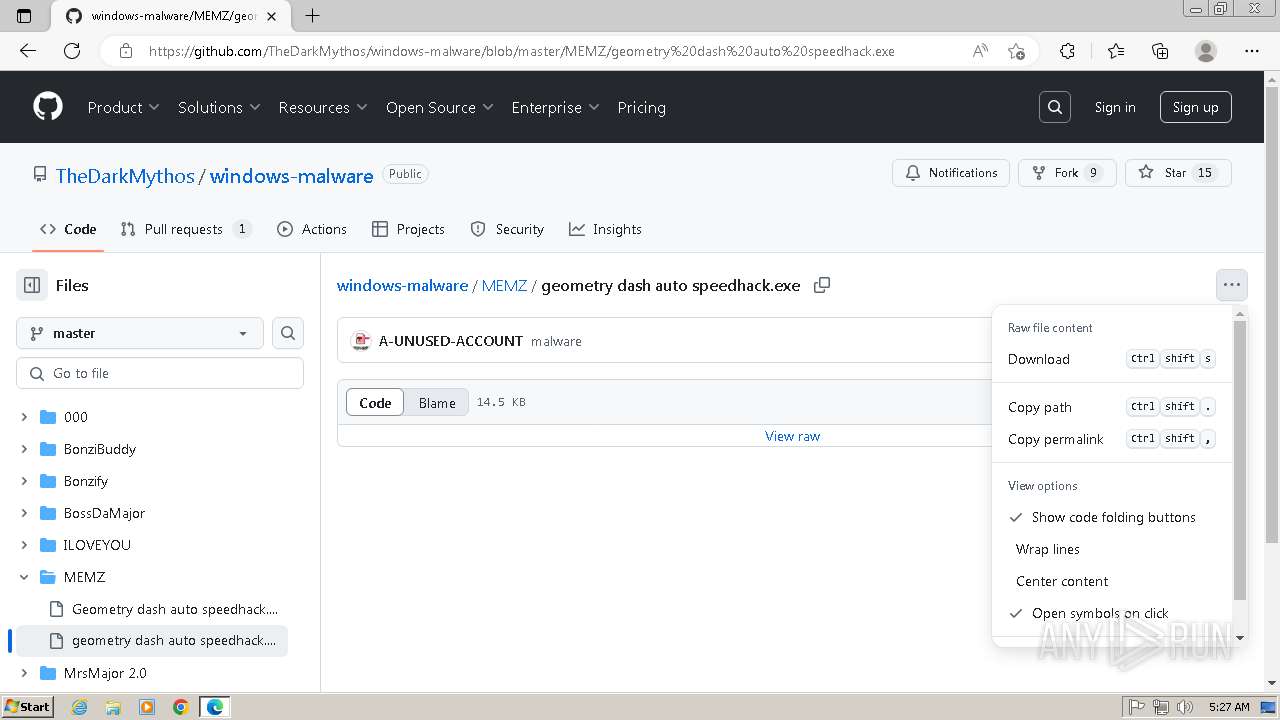The height and width of the screenshot is (720, 1280).
Task: Click the browser profile avatar
Action: (x=1206, y=51)
